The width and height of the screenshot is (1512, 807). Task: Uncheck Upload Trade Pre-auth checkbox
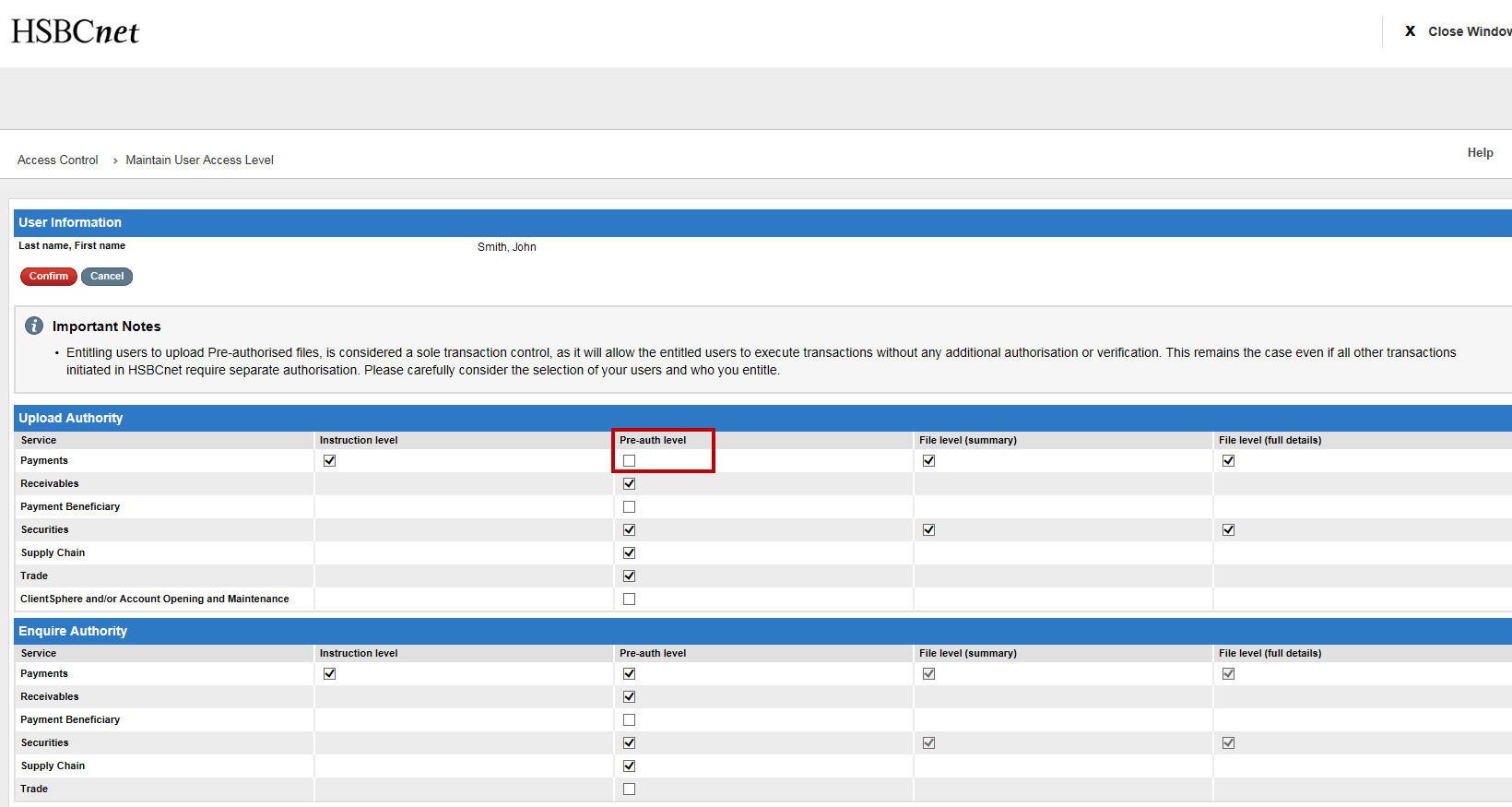pos(629,576)
